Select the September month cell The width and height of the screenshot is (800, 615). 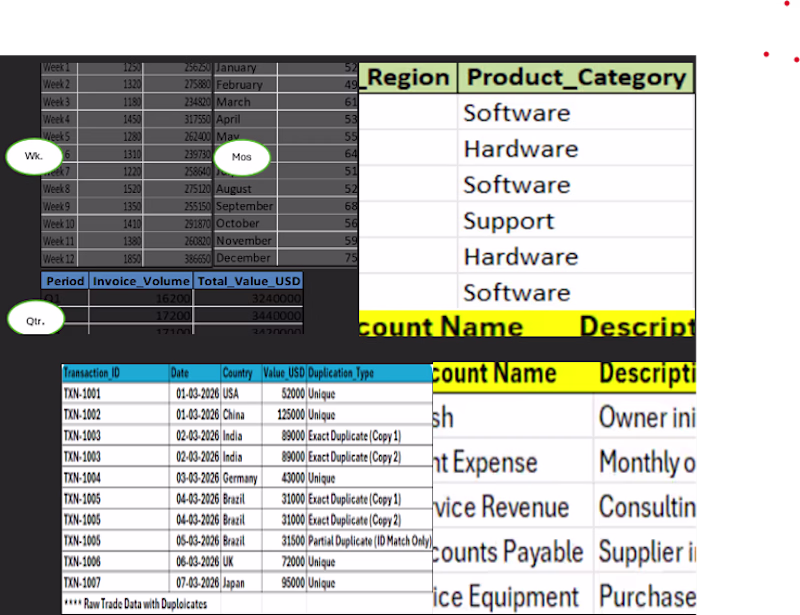245,206
